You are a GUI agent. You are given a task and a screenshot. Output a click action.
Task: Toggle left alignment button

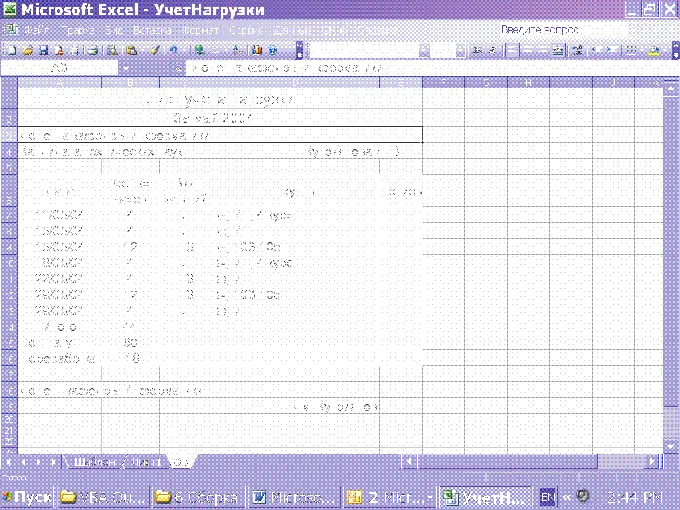pos(513,51)
